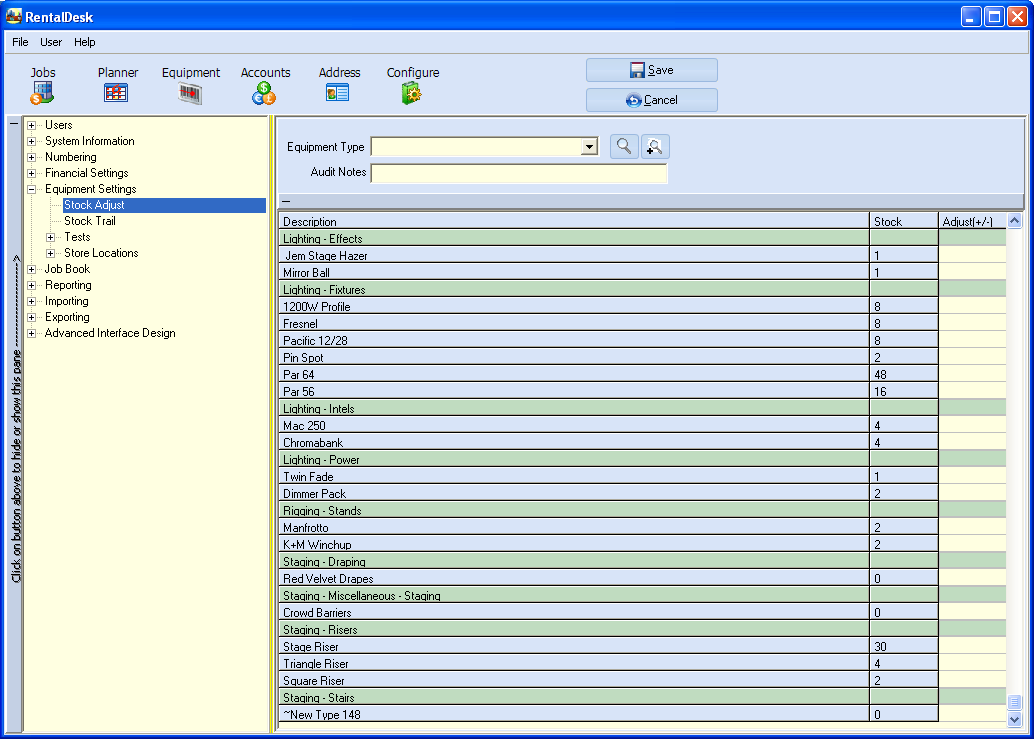This screenshot has height=739, width=1034.
Task: Expand the Store Locations tree node
Action: pyautogui.click(x=51, y=253)
